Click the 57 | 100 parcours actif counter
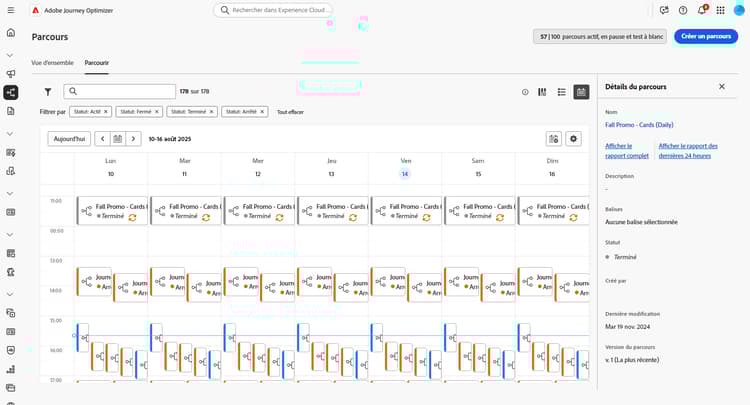This screenshot has width=750, height=405. pyautogui.click(x=600, y=36)
